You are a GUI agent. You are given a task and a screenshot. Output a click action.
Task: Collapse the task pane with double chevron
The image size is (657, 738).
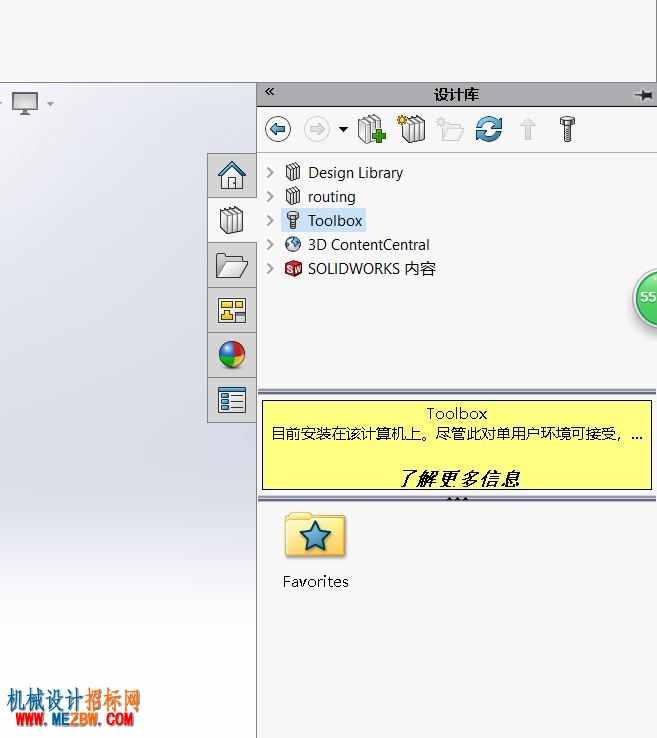(x=270, y=92)
